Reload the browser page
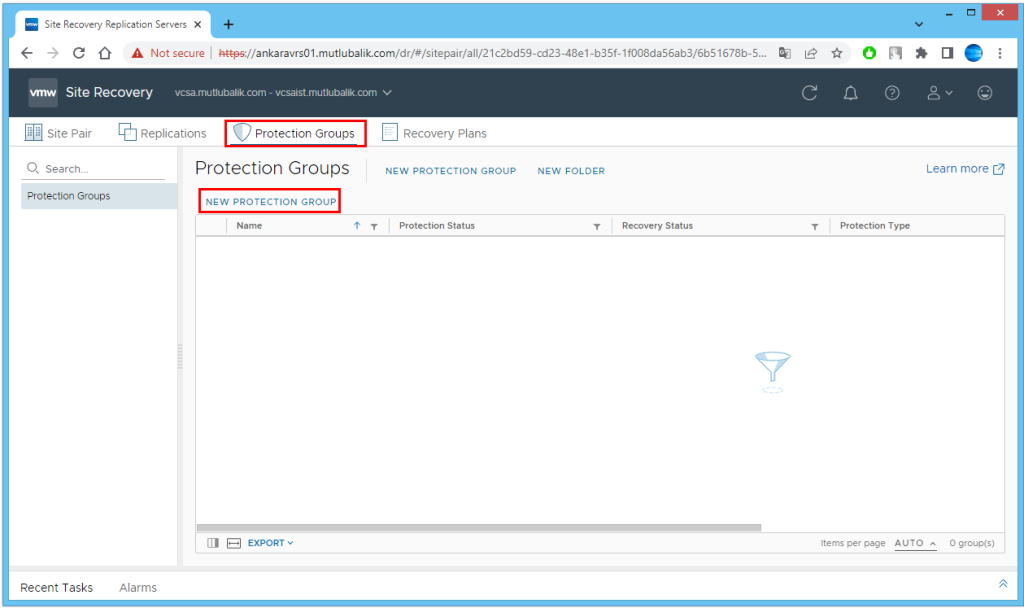The image size is (1024, 608). 79,53
